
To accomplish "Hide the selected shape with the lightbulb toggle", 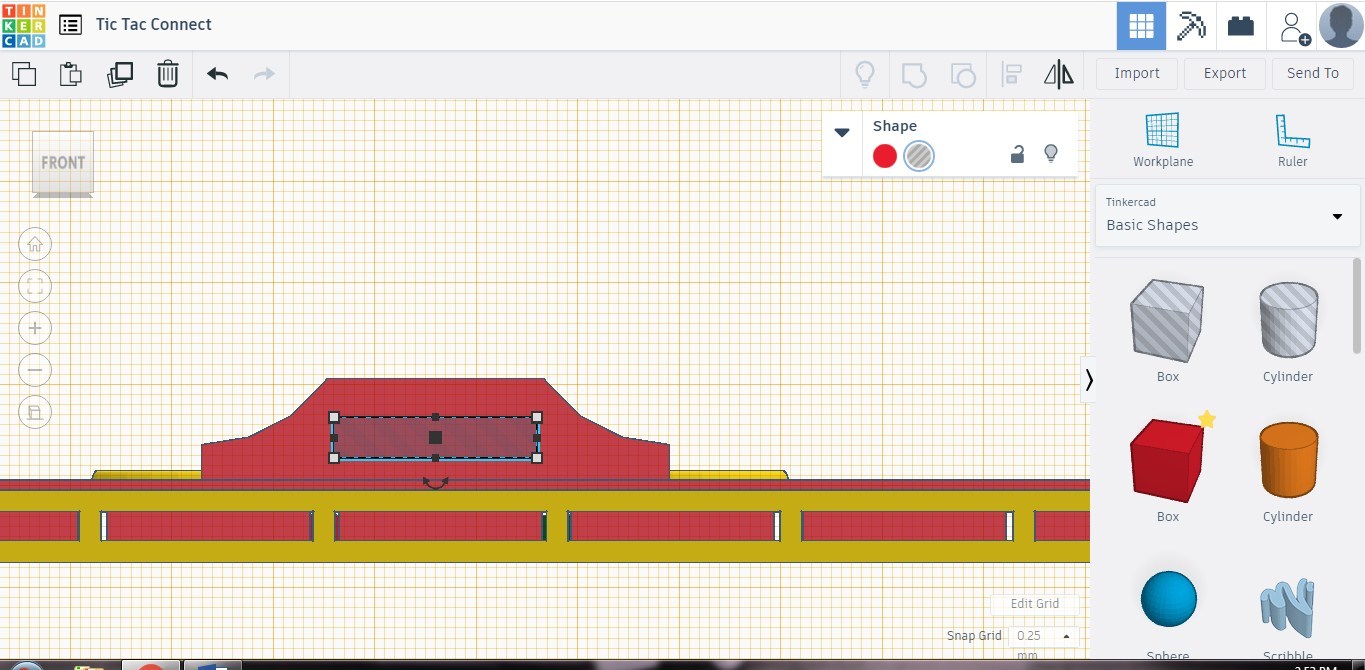I will (x=1051, y=153).
